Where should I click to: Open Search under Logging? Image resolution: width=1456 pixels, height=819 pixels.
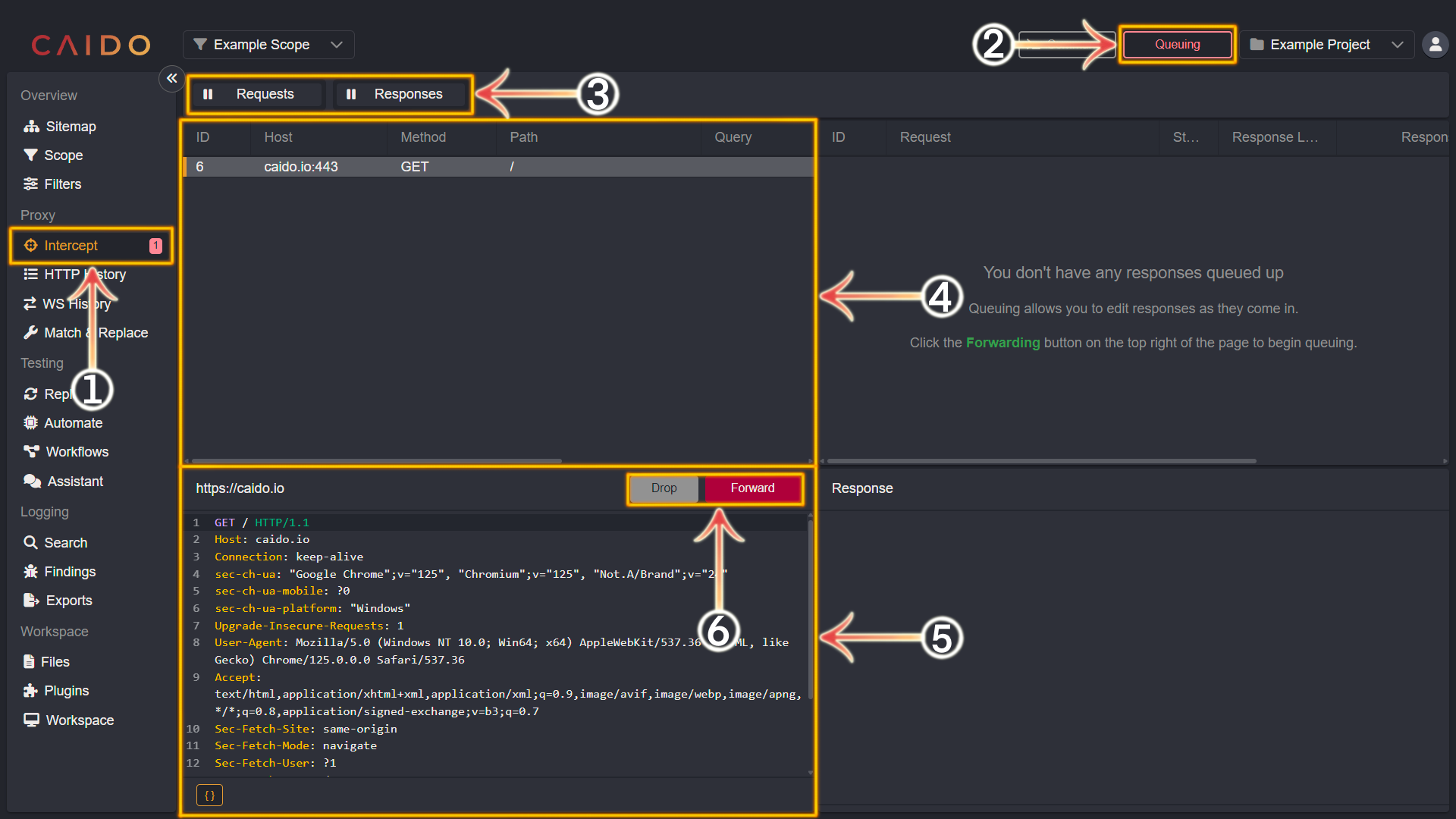click(55, 543)
